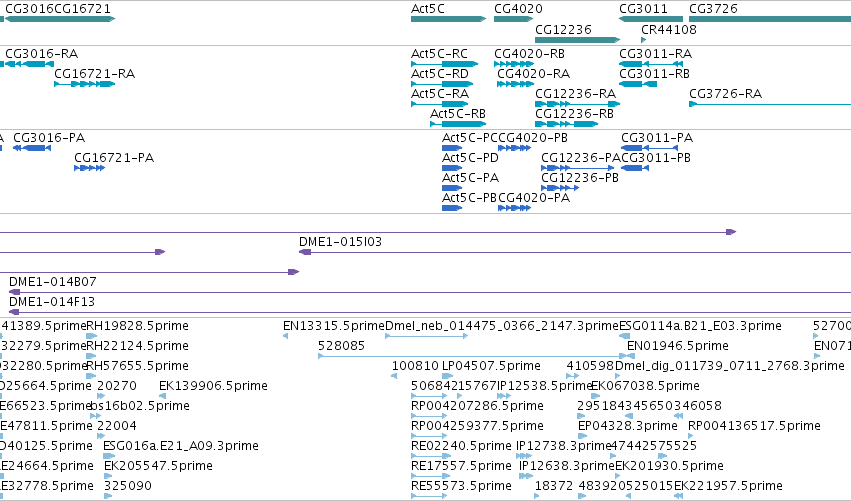The height and width of the screenshot is (501, 851).
Task: Click EST RH19828.5prime
Action: coord(91,337)
